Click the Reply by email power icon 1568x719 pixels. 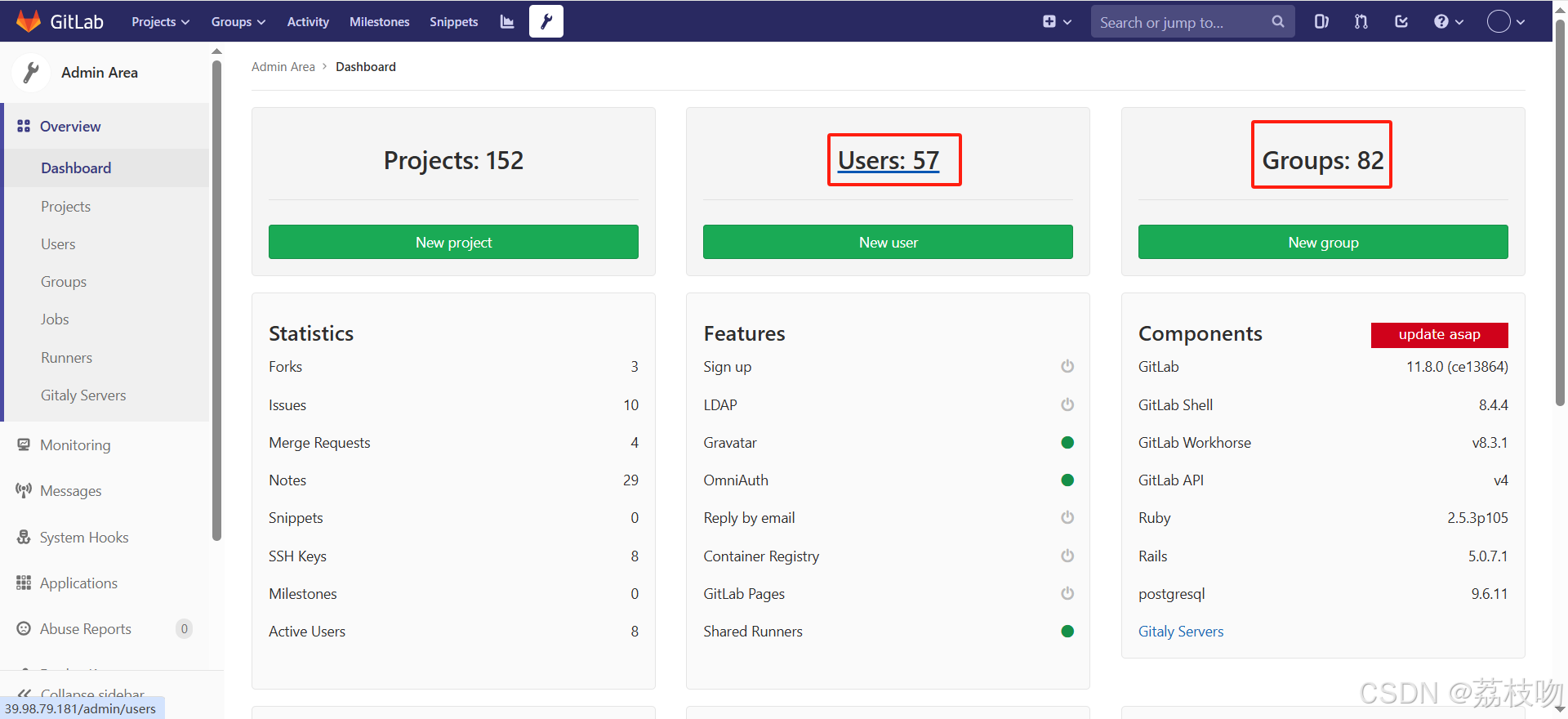point(1067,517)
